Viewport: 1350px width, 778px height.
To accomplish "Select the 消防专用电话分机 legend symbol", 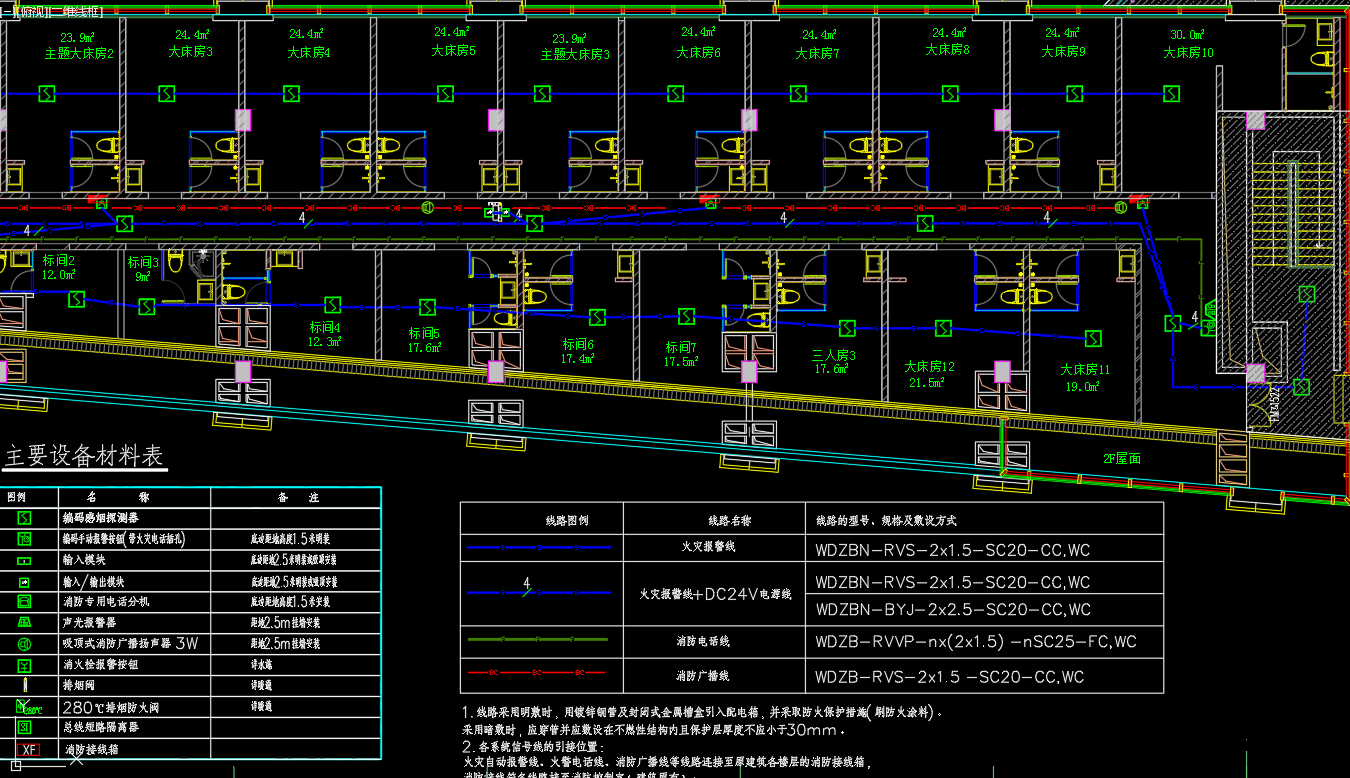I will [x=24, y=602].
